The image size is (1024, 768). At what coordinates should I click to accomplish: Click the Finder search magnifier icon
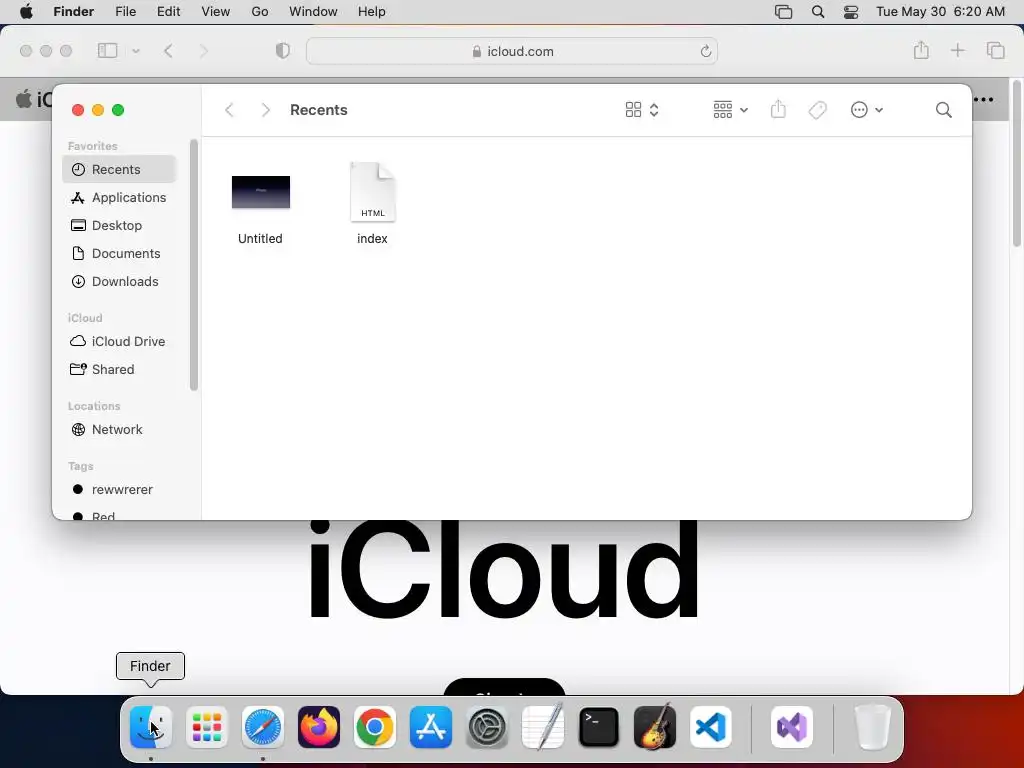[944, 110]
